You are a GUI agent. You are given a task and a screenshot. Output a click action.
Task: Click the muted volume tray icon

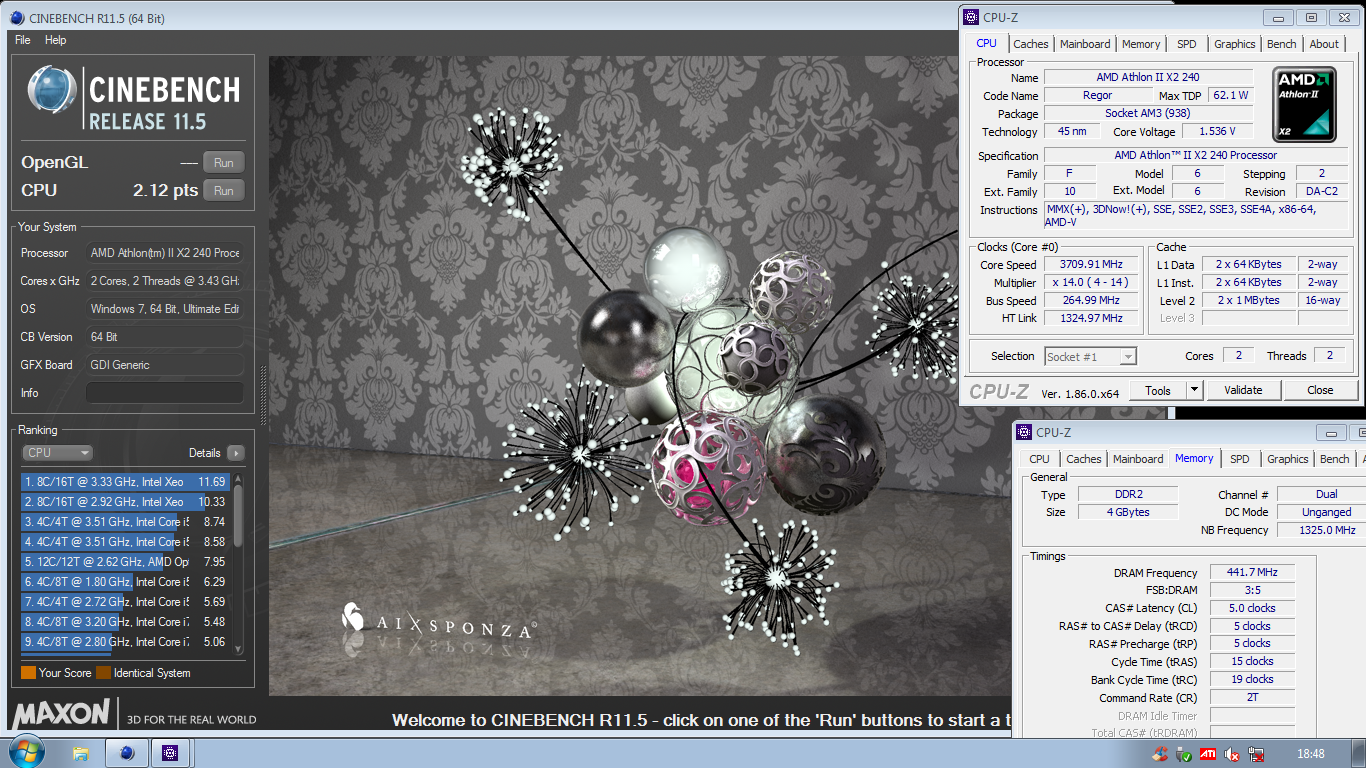(1233, 754)
